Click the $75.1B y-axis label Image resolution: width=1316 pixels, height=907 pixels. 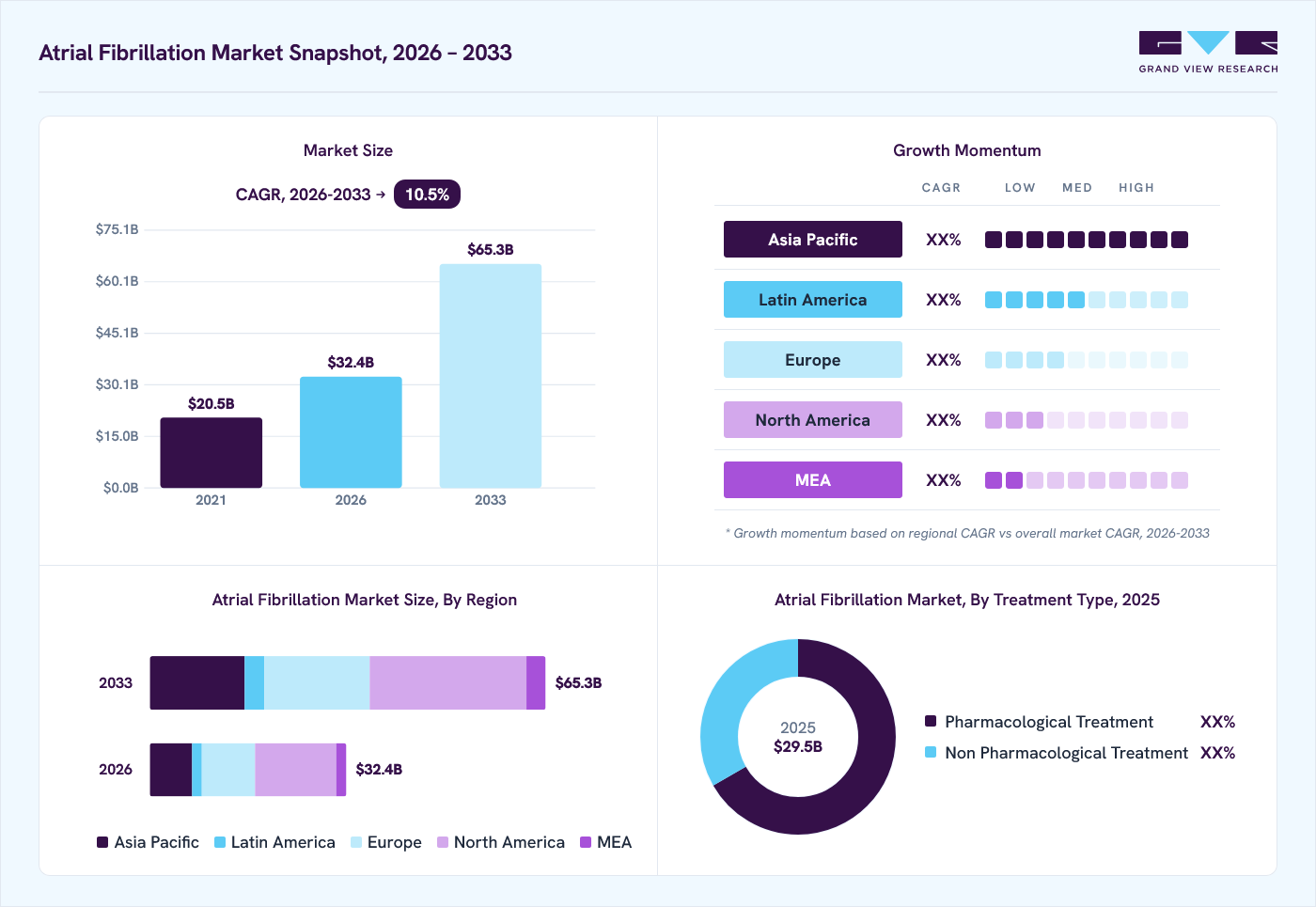pos(117,229)
